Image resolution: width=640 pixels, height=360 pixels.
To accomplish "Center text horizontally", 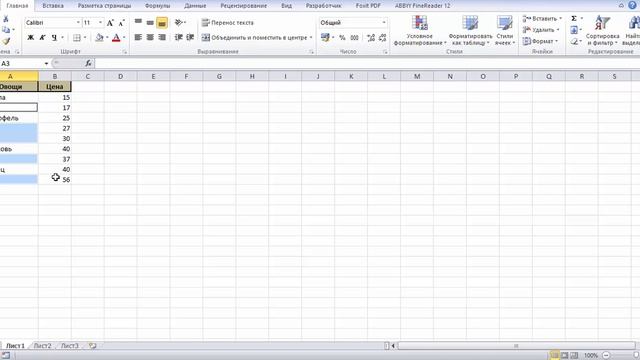I will pos(150,38).
